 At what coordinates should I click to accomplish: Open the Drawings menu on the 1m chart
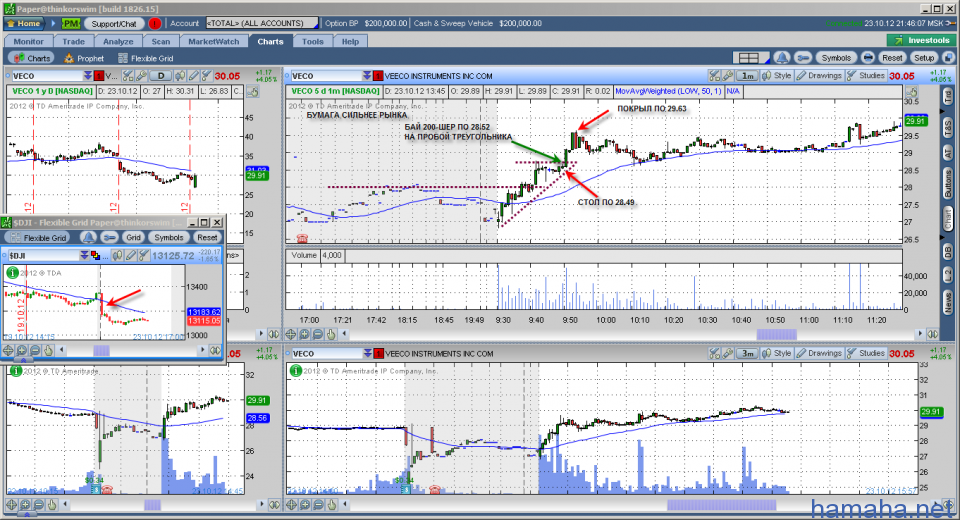(819, 76)
